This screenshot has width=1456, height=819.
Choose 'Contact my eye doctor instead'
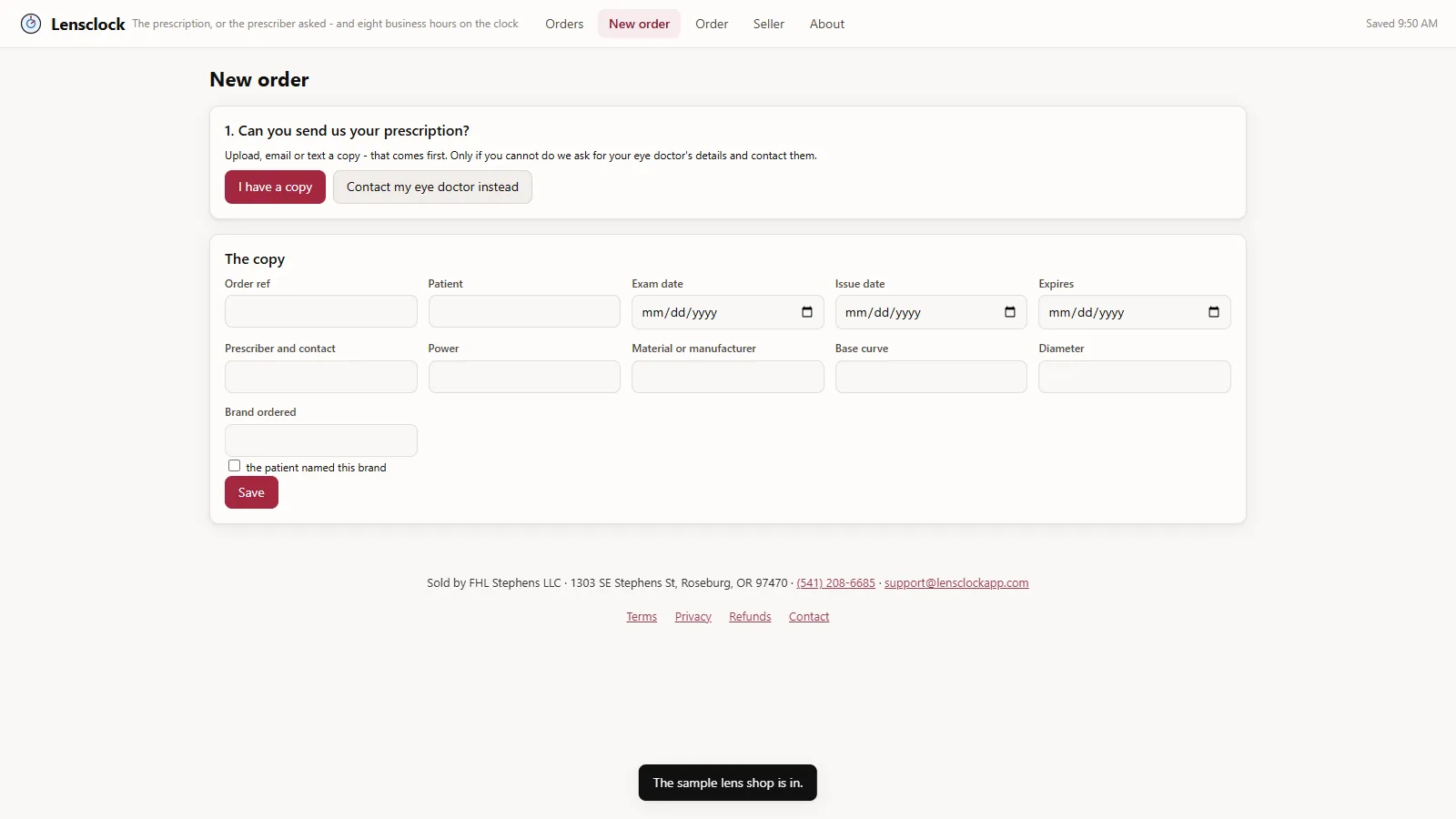(x=432, y=187)
